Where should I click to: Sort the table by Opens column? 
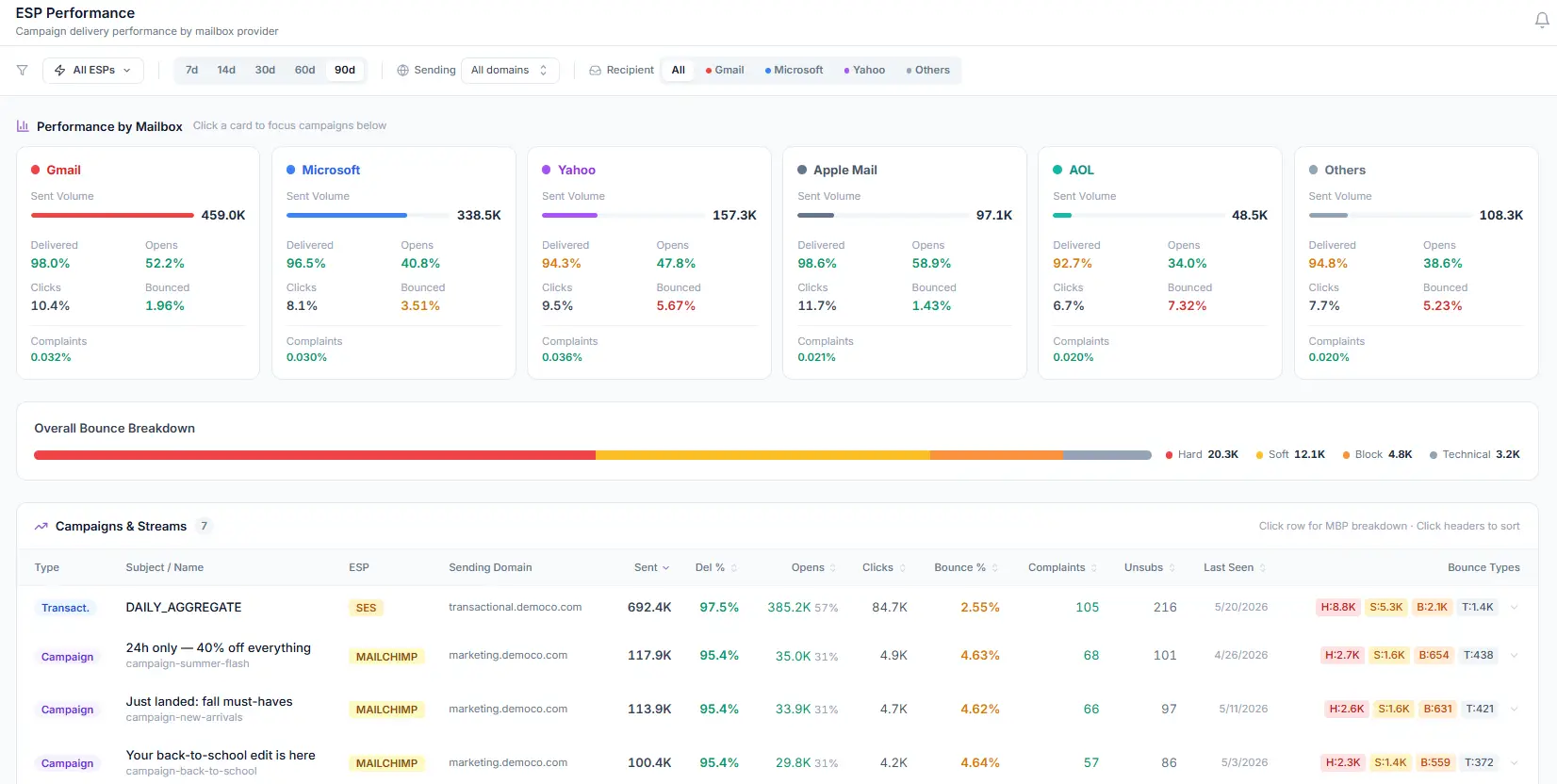click(x=813, y=567)
